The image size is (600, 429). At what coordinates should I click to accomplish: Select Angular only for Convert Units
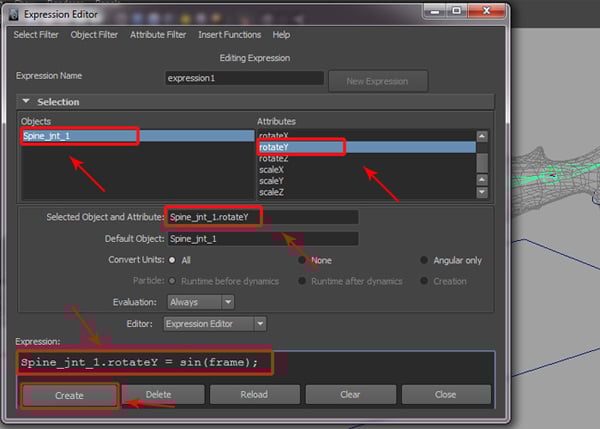tap(424, 260)
